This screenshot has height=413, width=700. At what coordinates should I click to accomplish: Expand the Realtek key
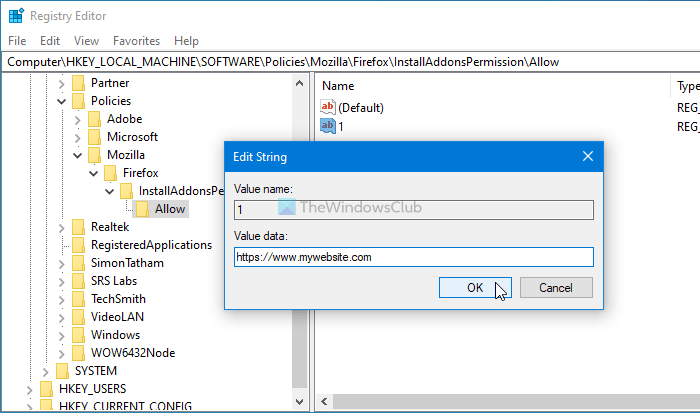pos(62,228)
